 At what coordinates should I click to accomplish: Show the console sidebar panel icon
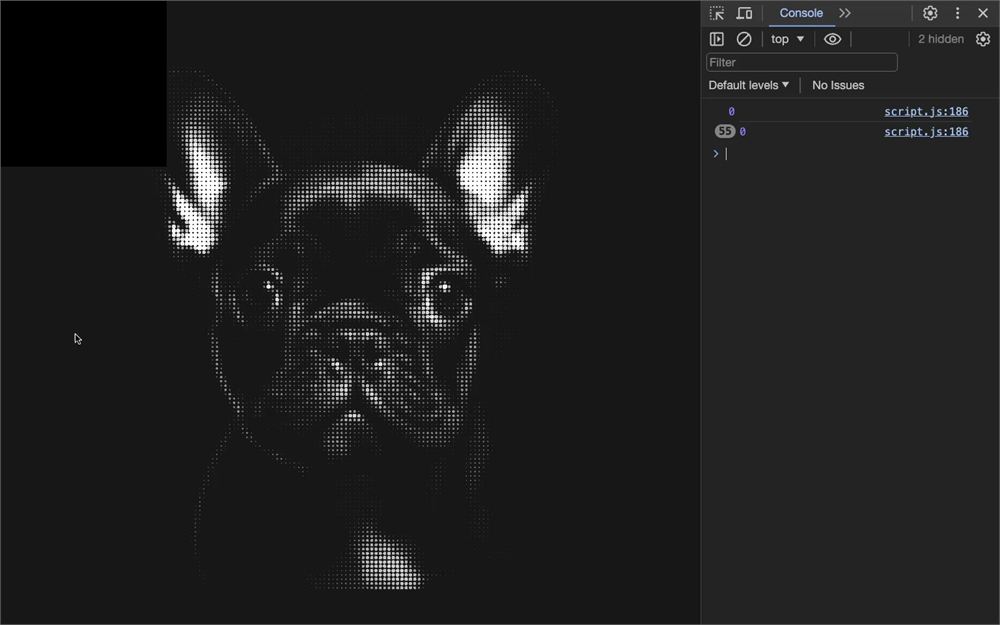pos(717,39)
